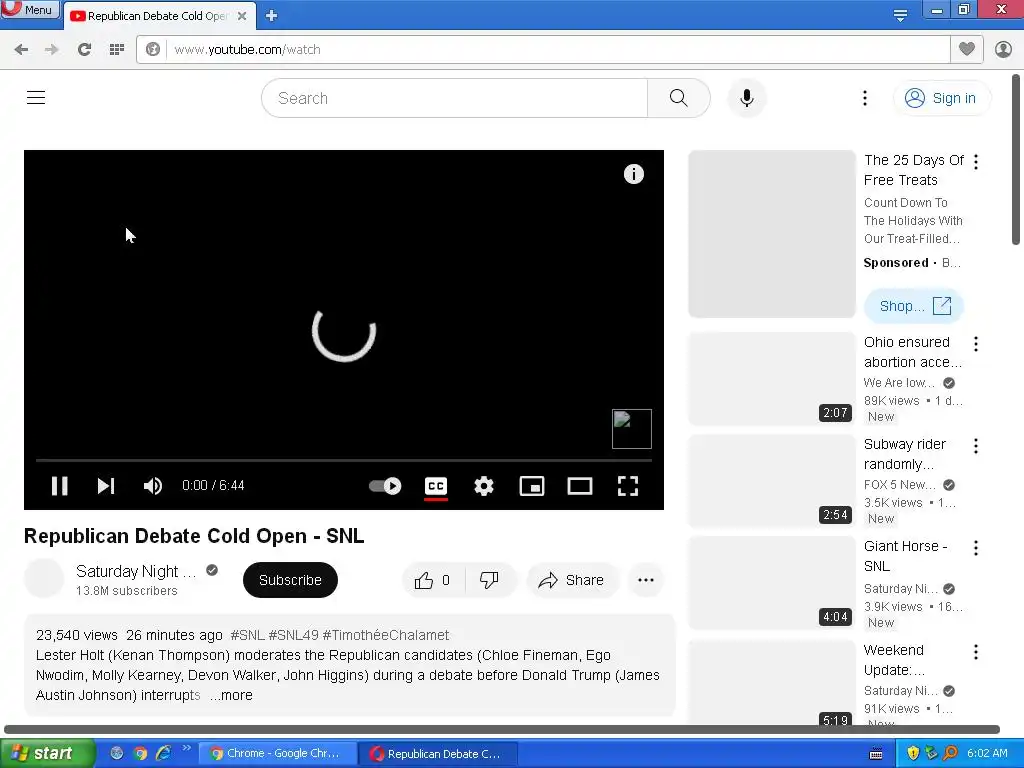Screen dimensions: 1024x768
Task: Open the Windows start menu
Action: (47, 753)
